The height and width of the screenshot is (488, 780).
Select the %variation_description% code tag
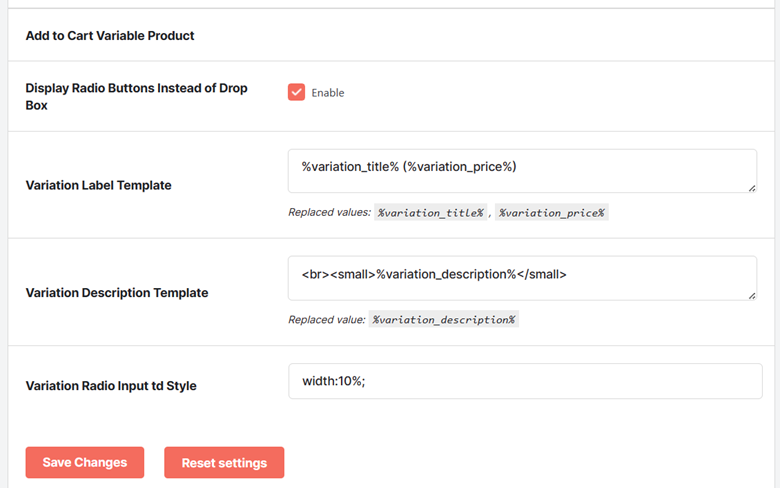pyautogui.click(x=444, y=319)
